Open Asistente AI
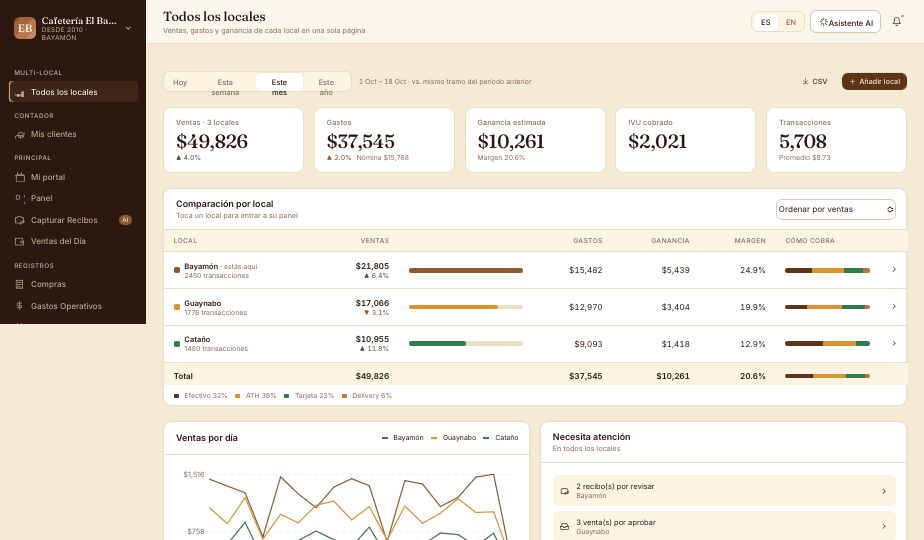This screenshot has height=540, width=924. click(x=846, y=22)
